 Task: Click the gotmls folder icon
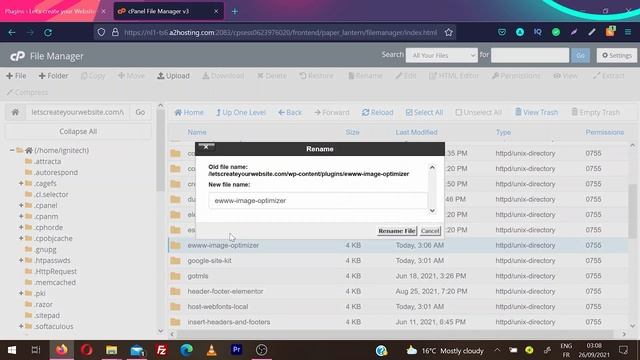click(176, 276)
